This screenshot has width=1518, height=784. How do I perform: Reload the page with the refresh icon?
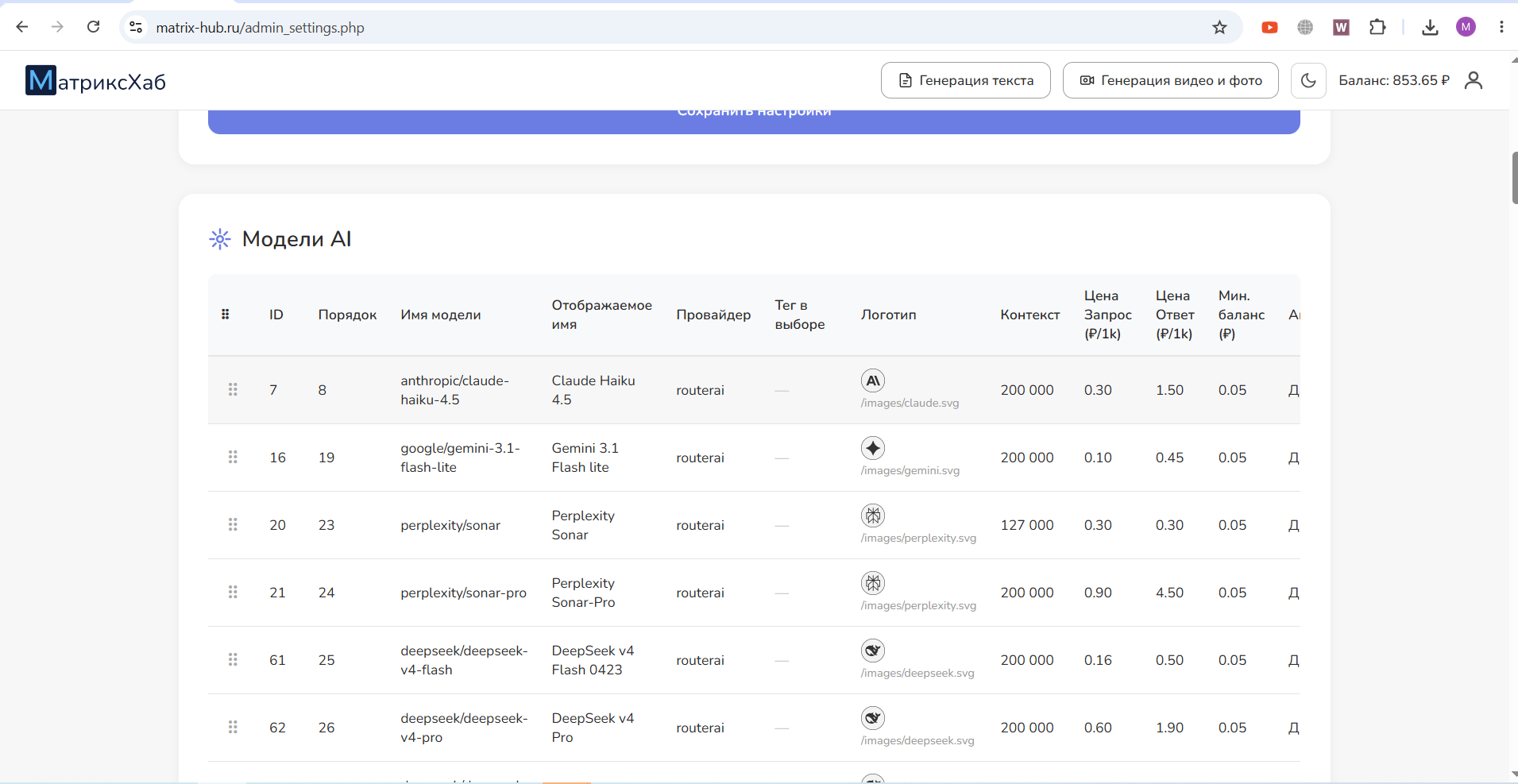[93, 27]
